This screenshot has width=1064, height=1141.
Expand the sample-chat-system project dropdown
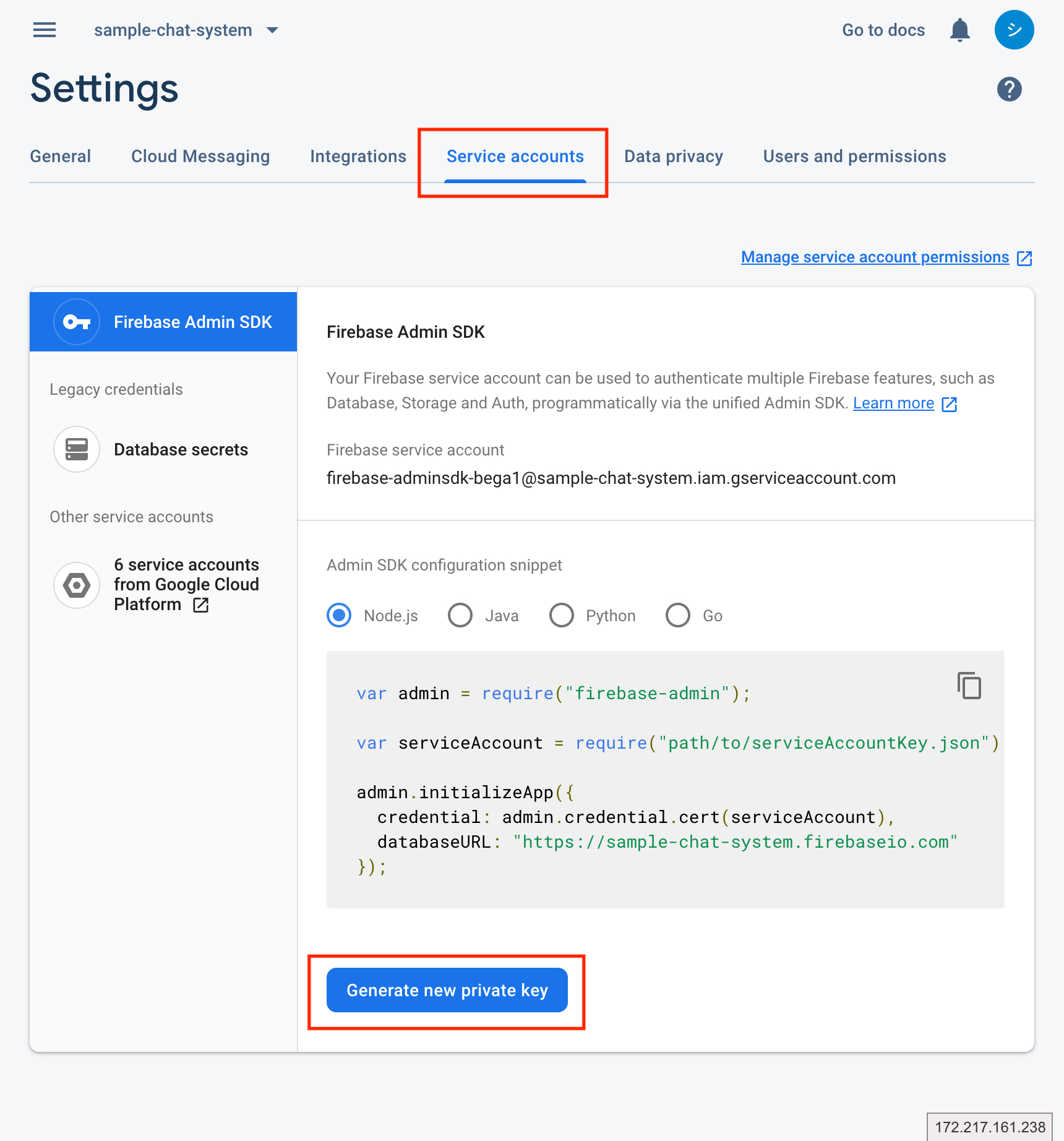point(272,30)
